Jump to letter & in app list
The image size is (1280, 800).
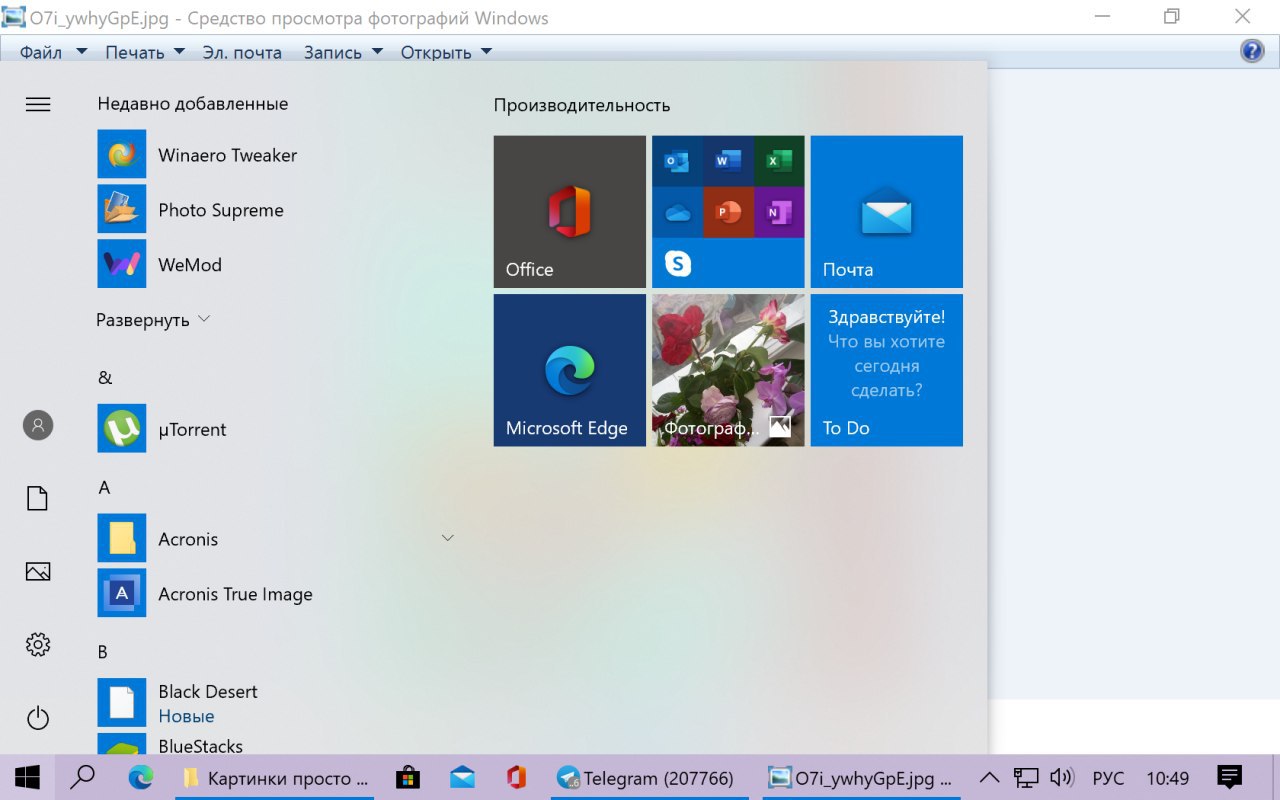coord(105,378)
